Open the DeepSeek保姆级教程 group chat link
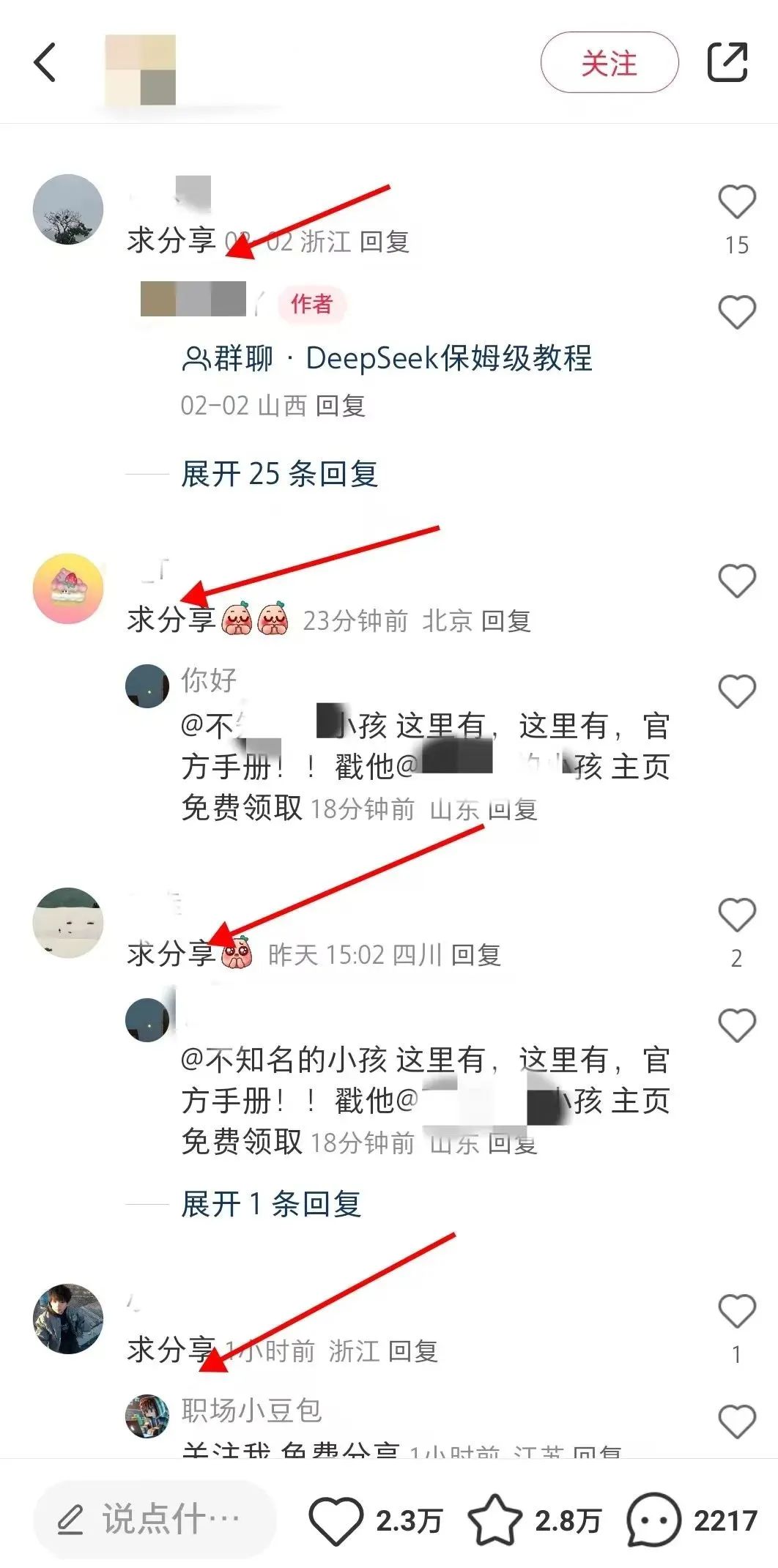Screen dimensions: 778x1568 387,358
